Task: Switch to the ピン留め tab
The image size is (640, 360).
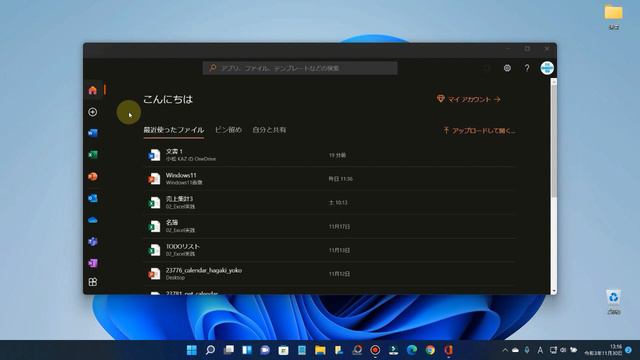Action: [x=228, y=130]
